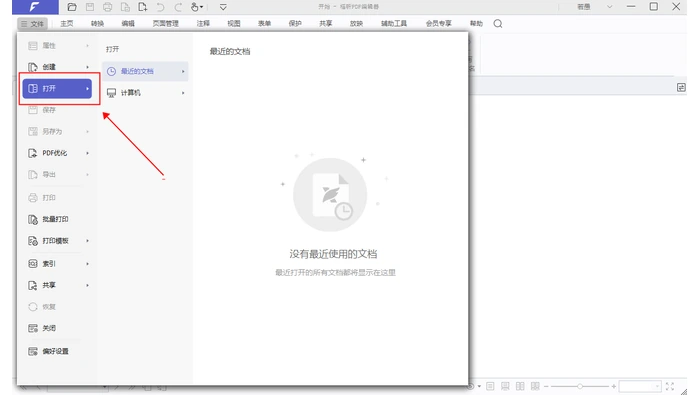
Task: Switch to the 页面管理 tab
Action: click(x=166, y=24)
